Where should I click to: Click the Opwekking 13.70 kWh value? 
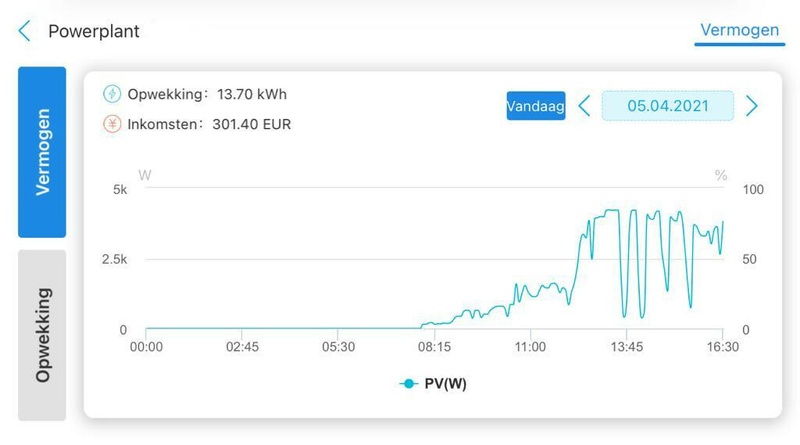click(252, 94)
